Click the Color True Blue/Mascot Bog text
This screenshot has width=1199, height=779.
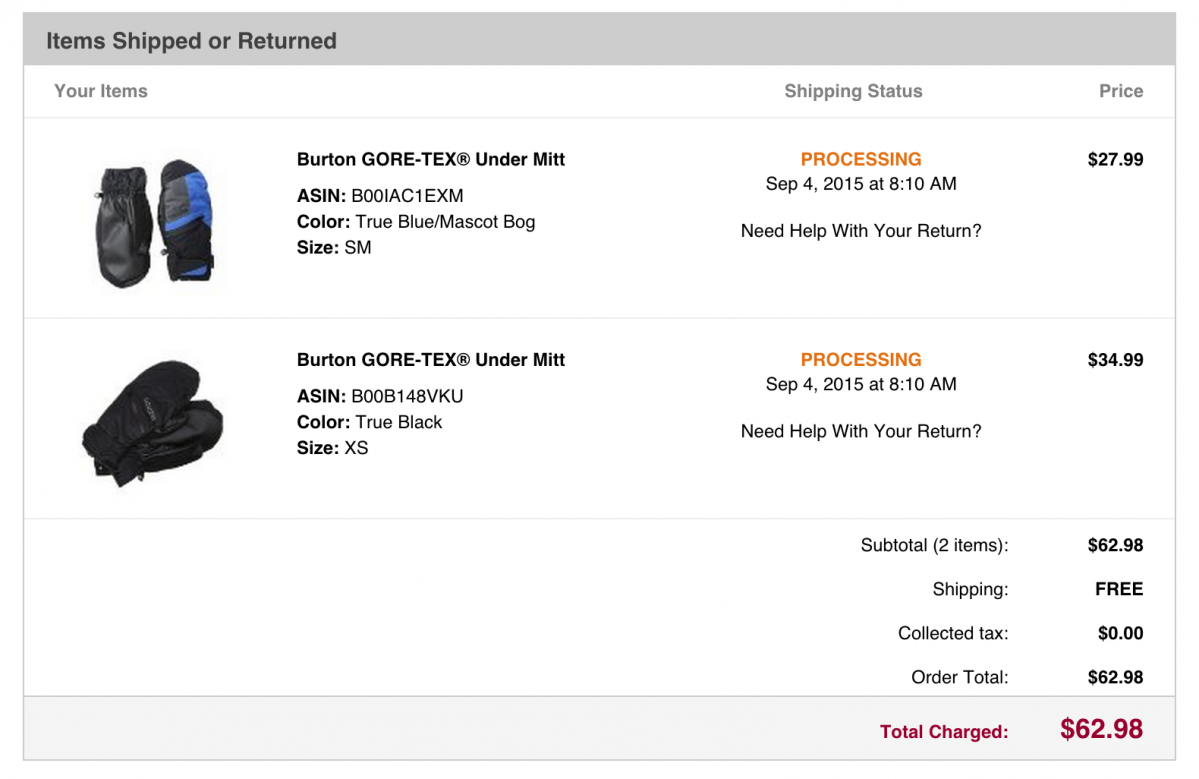pyautogui.click(x=416, y=222)
